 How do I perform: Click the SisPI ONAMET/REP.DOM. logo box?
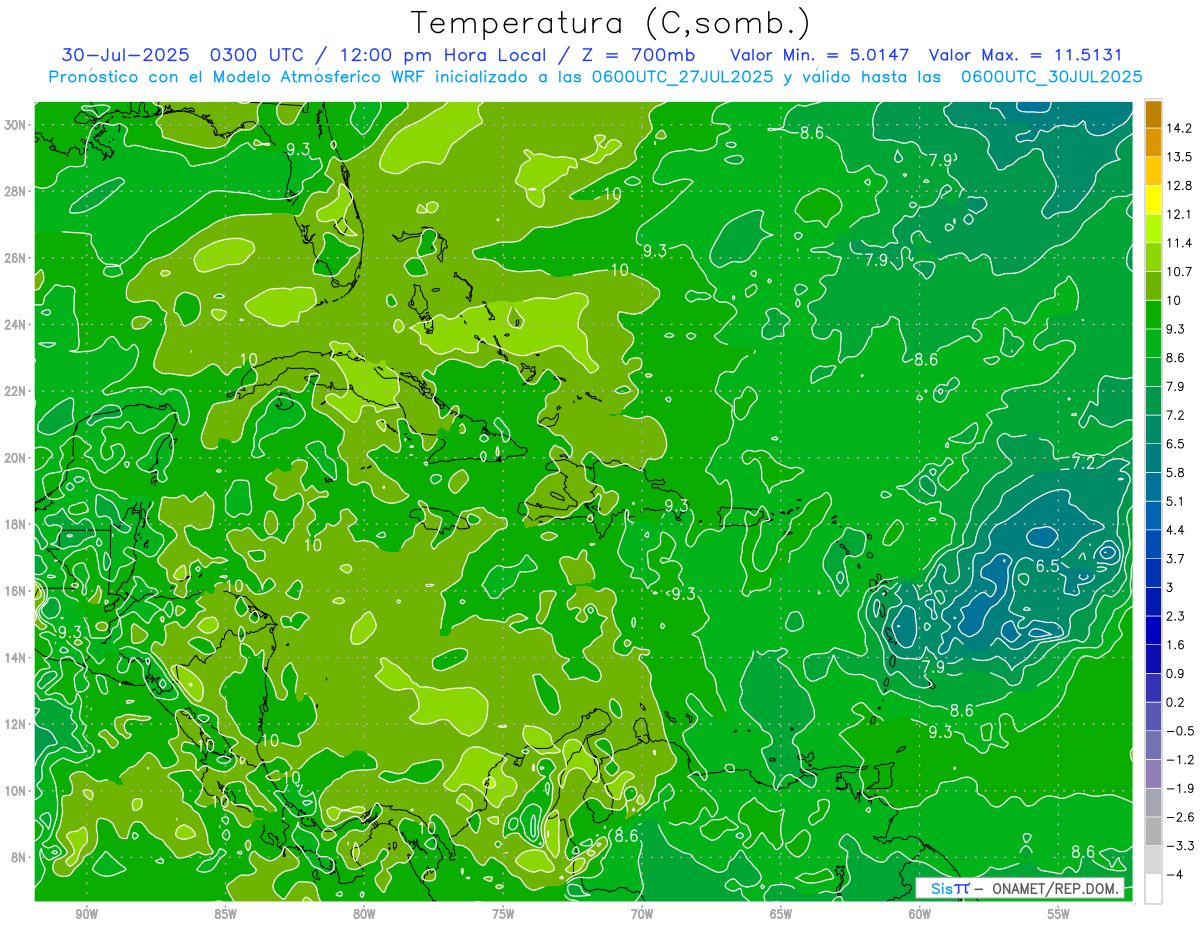click(1020, 888)
